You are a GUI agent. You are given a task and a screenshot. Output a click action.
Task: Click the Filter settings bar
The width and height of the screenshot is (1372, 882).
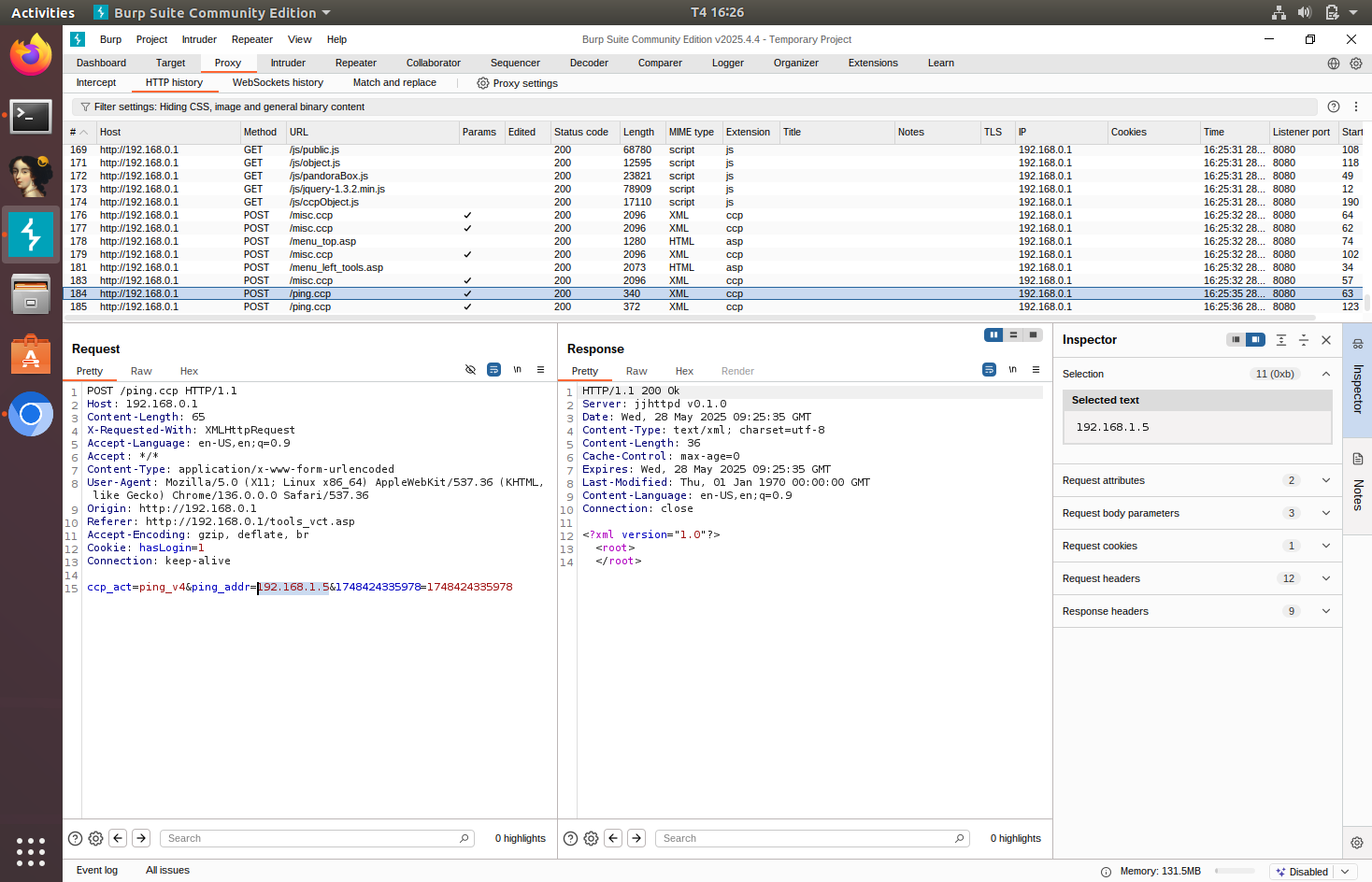(693, 107)
